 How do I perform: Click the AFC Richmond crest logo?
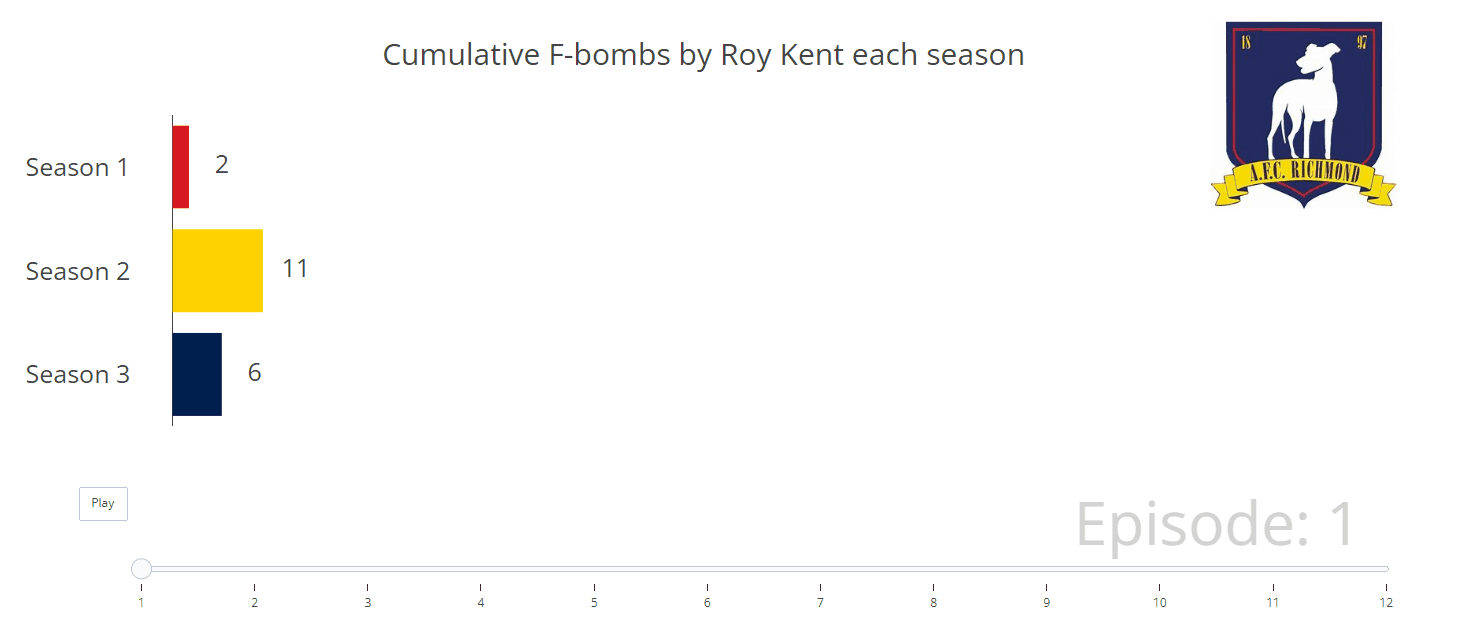(1303, 113)
